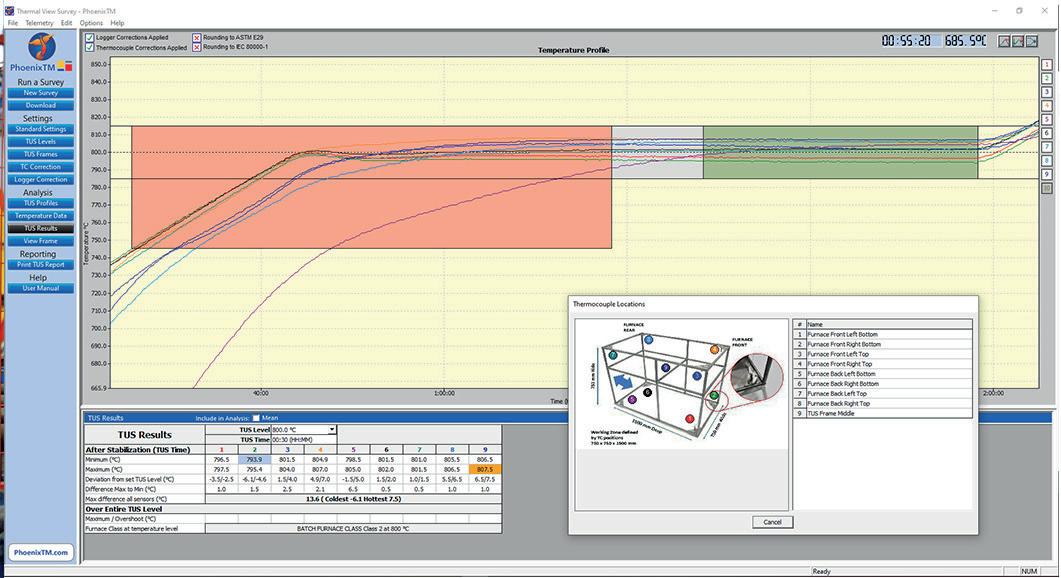Open Standard Settings from sidebar
1061x578 pixels.
click(x=41, y=129)
